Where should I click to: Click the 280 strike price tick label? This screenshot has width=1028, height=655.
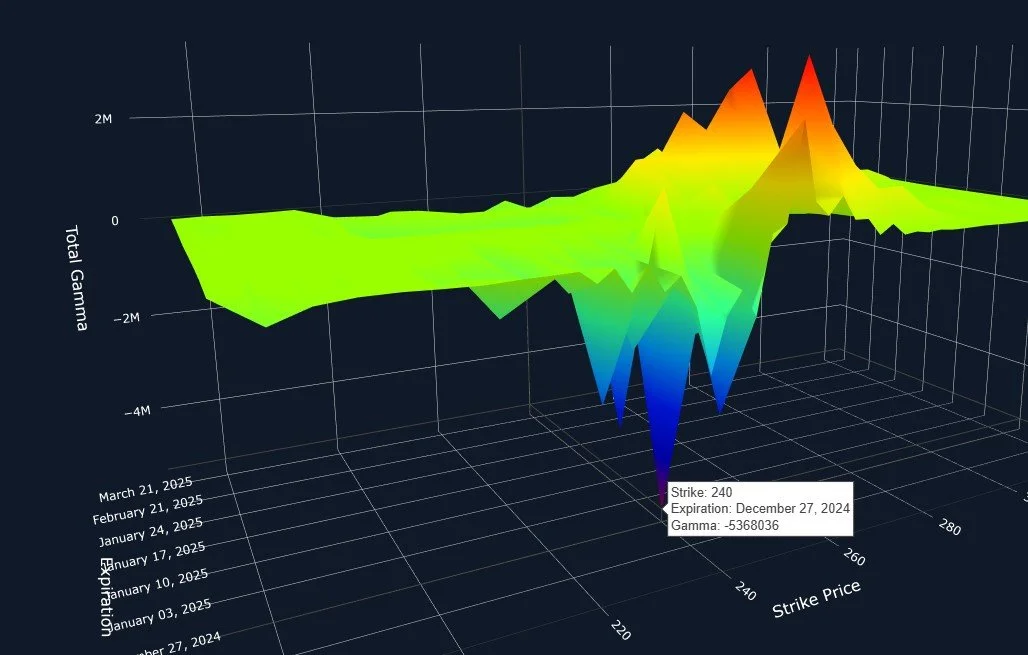click(x=949, y=526)
